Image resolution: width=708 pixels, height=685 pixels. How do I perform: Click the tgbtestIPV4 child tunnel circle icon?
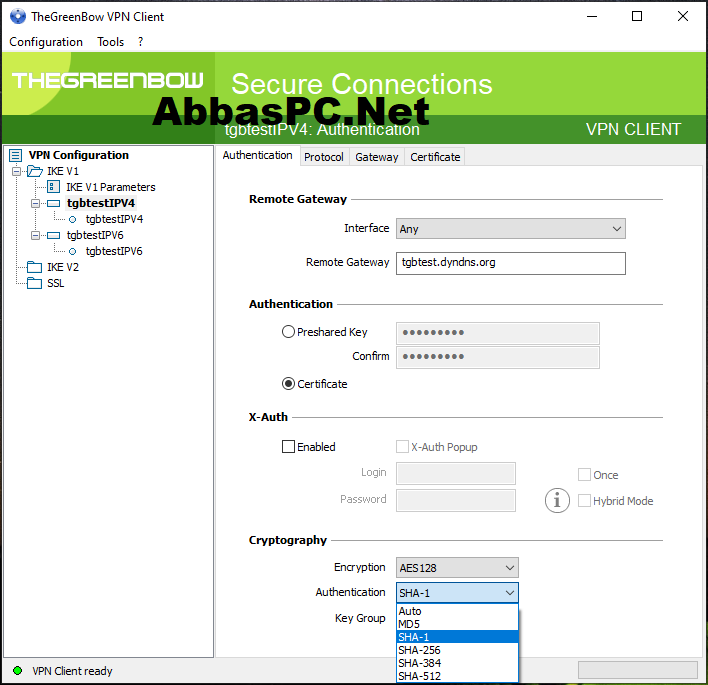72,219
